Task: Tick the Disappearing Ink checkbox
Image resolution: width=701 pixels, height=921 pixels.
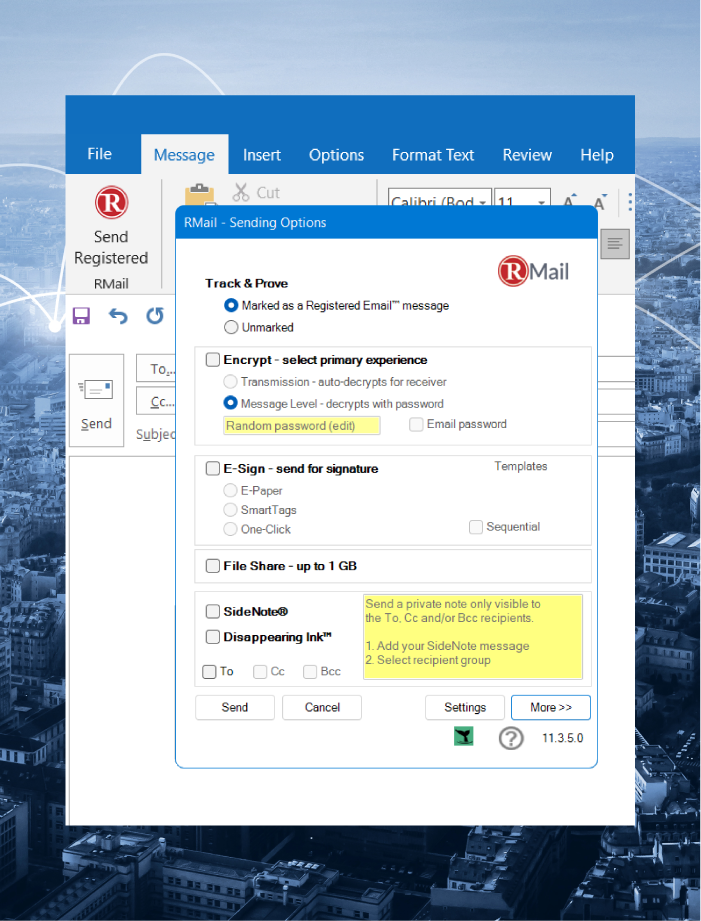Action: [x=213, y=637]
